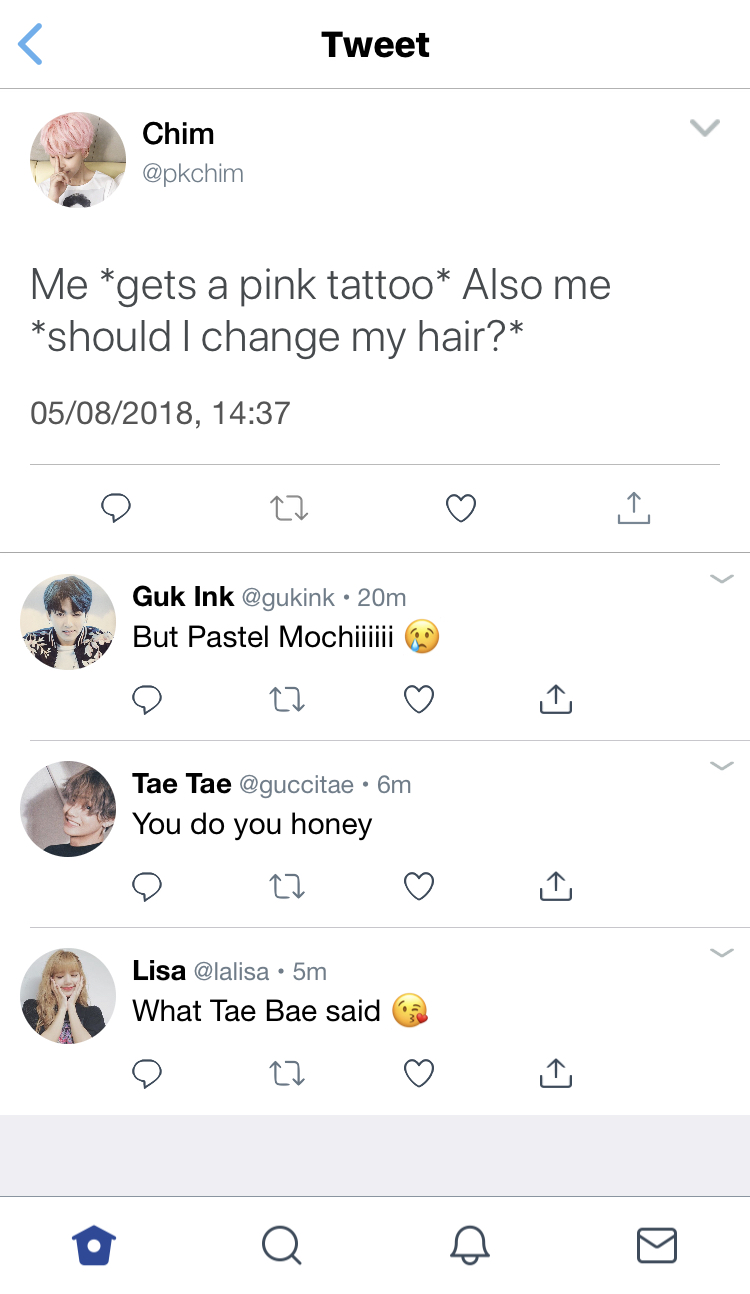Like Tae Tae's reply
This screenshot has width=750, height=1294.
[x=419, y=886]
